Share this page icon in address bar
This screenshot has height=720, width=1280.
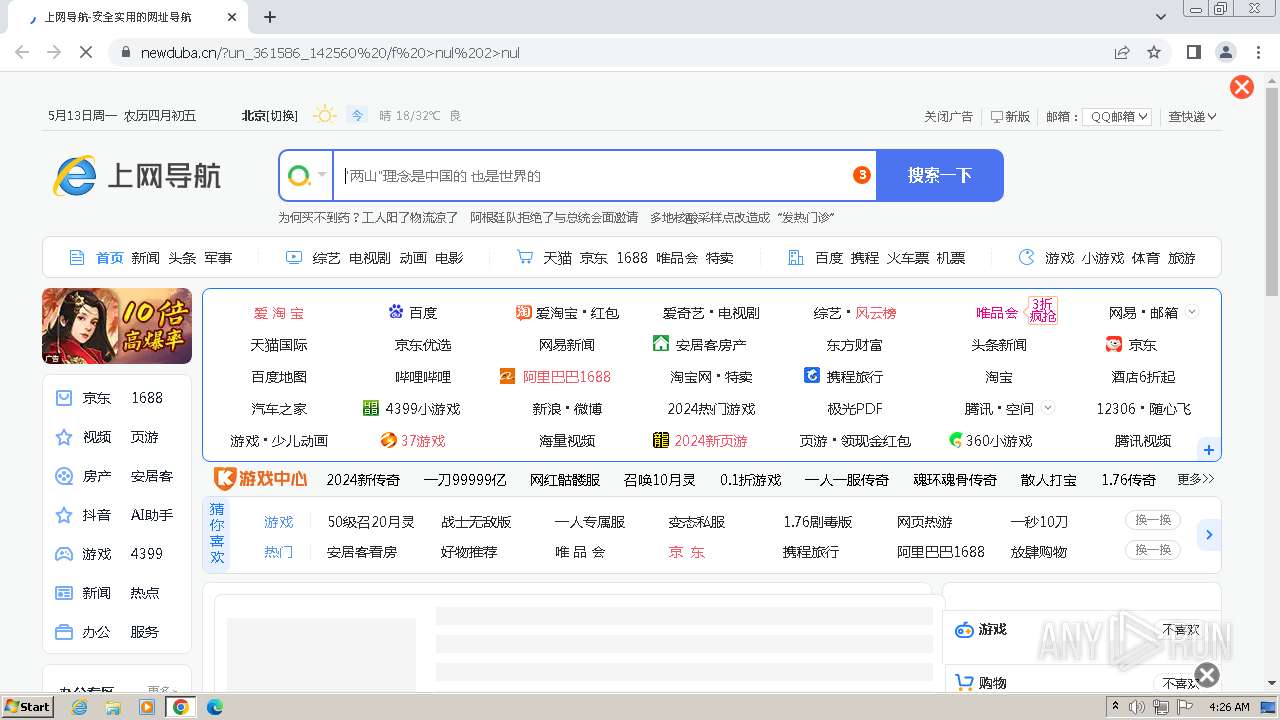point(1122,52)
